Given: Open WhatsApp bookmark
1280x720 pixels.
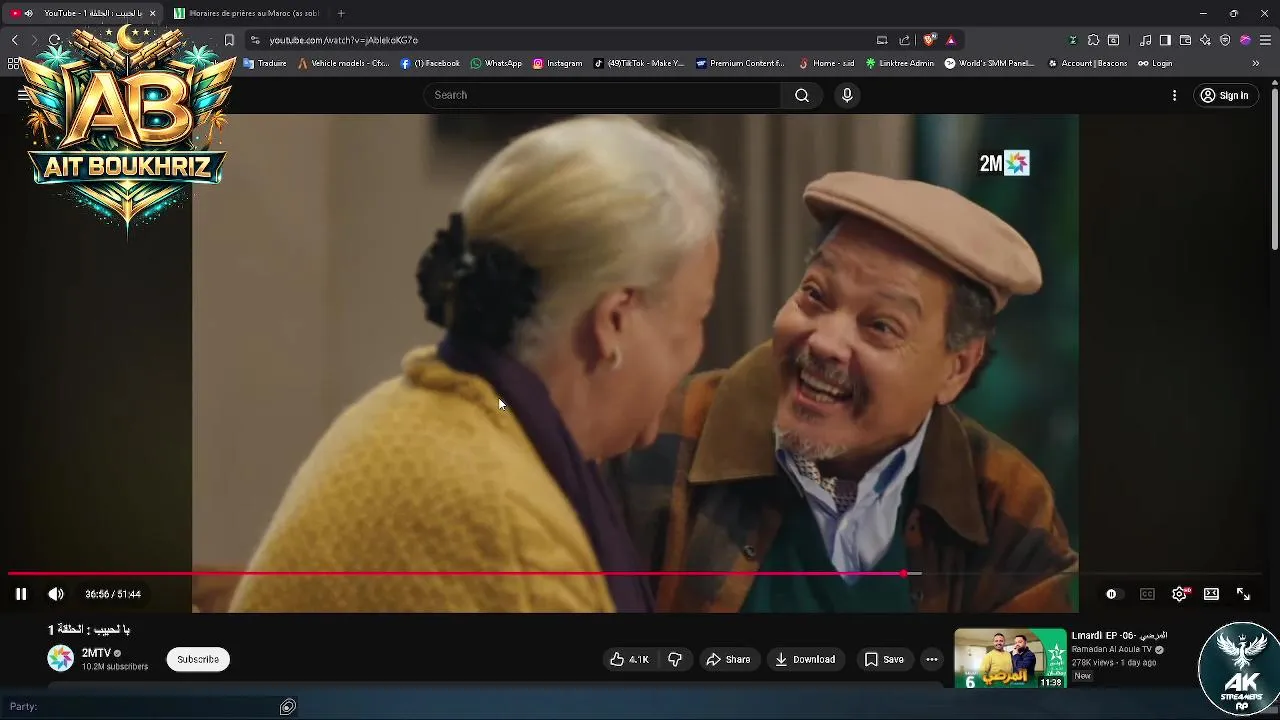Looking at the screenshot, I should pyautogui.click(x=496, y=63).
